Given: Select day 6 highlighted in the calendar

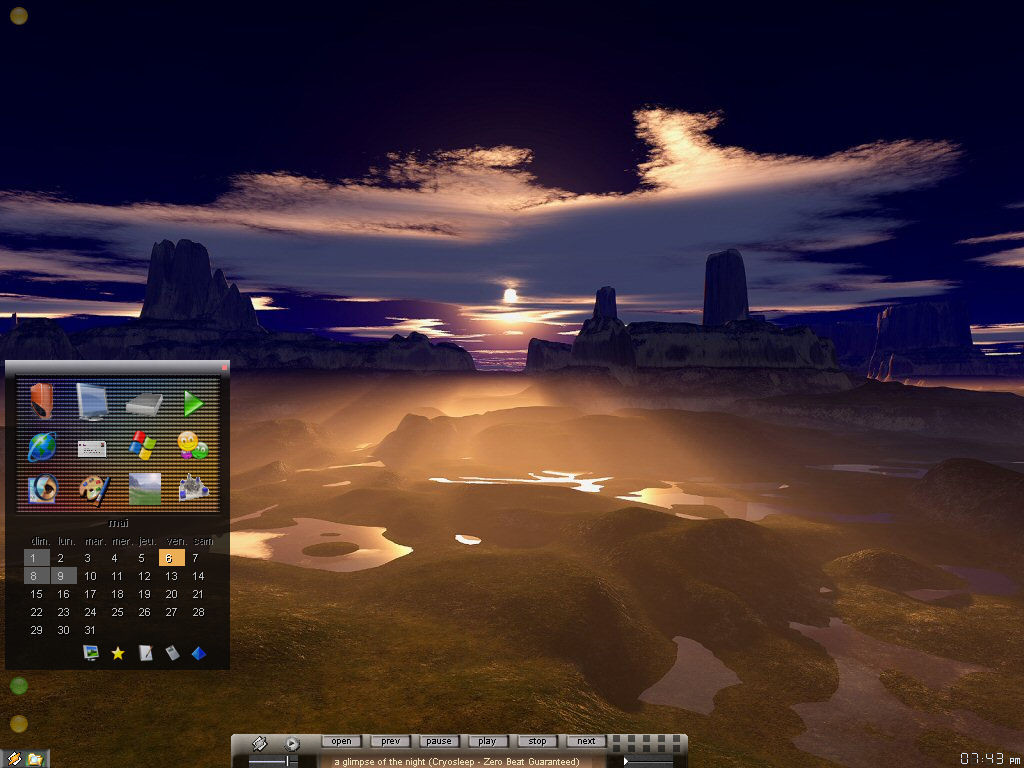Looking at the screenshot, I should point(171,558).
